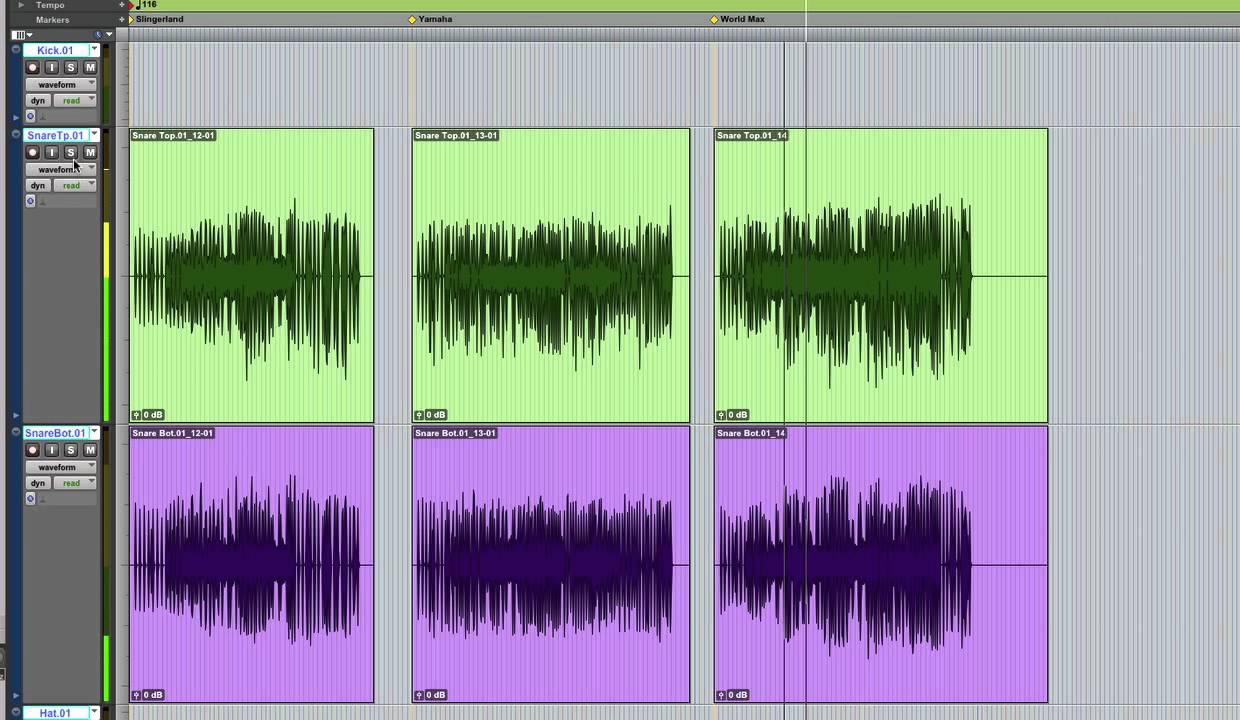Arm record on the SnareTp.01 track
Screen dimensions: 1240x720
32,152
